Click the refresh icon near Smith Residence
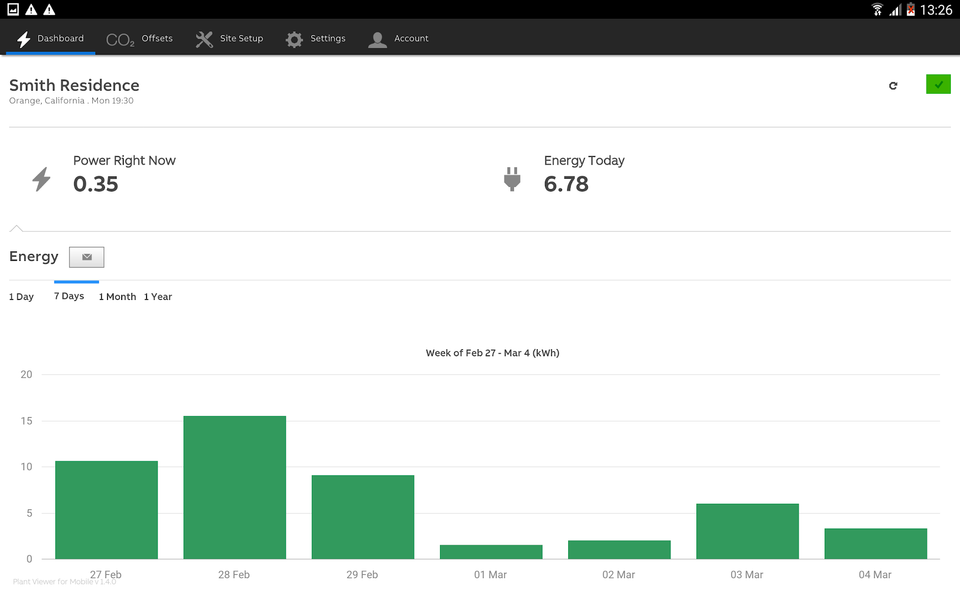The width and height of the screenshot is (960, 600). (x=893, y=85)
